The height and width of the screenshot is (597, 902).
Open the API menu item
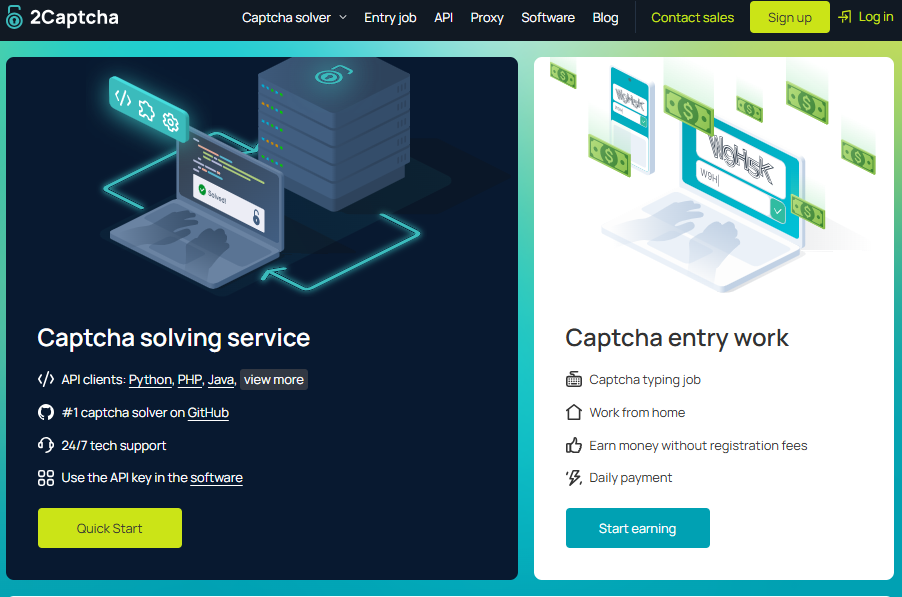[443, 17]
